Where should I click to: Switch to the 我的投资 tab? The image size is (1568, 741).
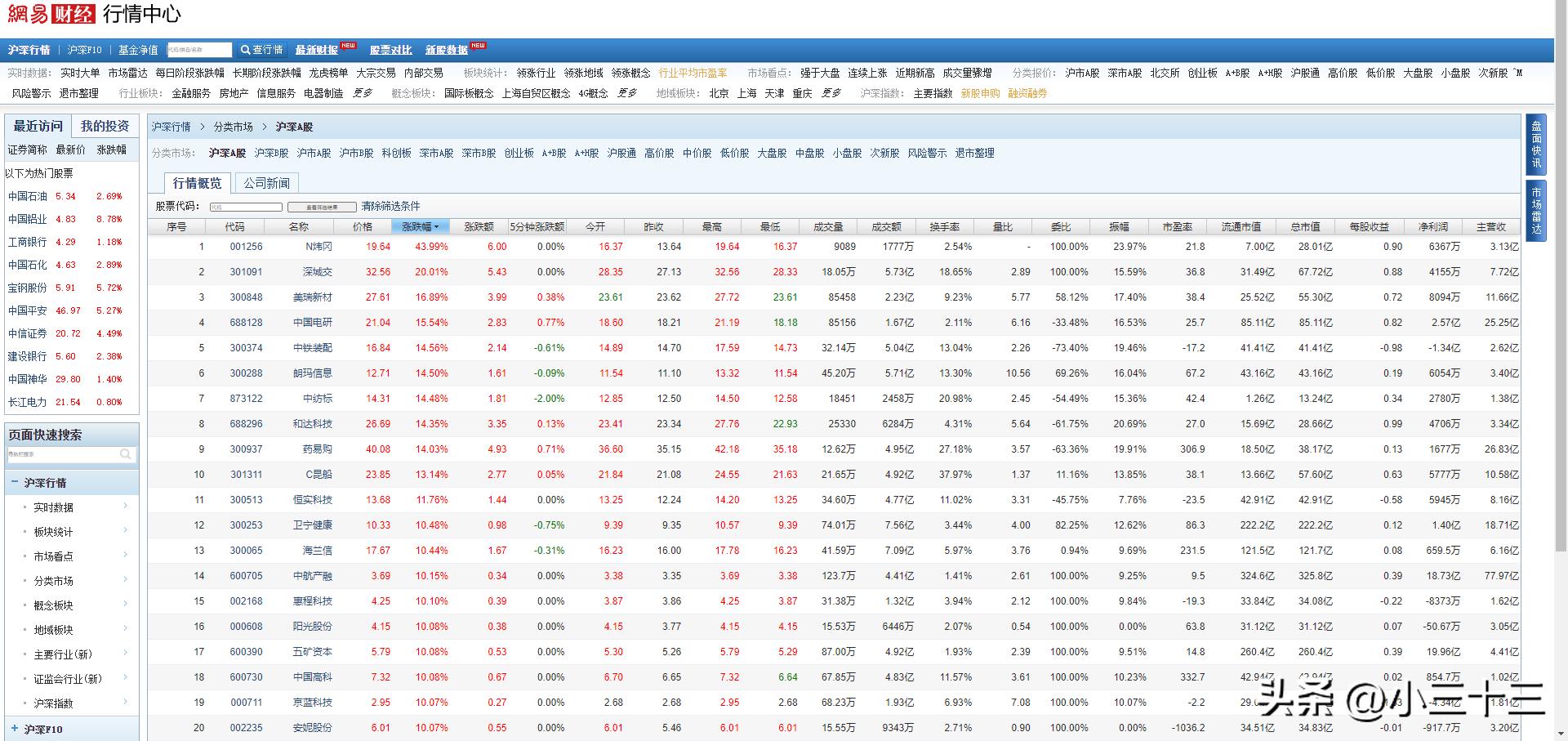(x=105, y=126)
